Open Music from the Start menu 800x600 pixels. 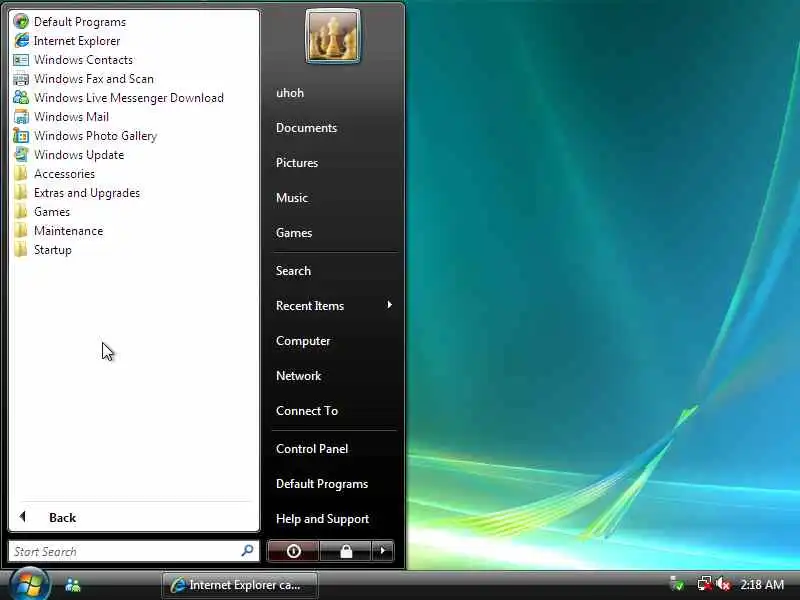[x=292, y=197]
